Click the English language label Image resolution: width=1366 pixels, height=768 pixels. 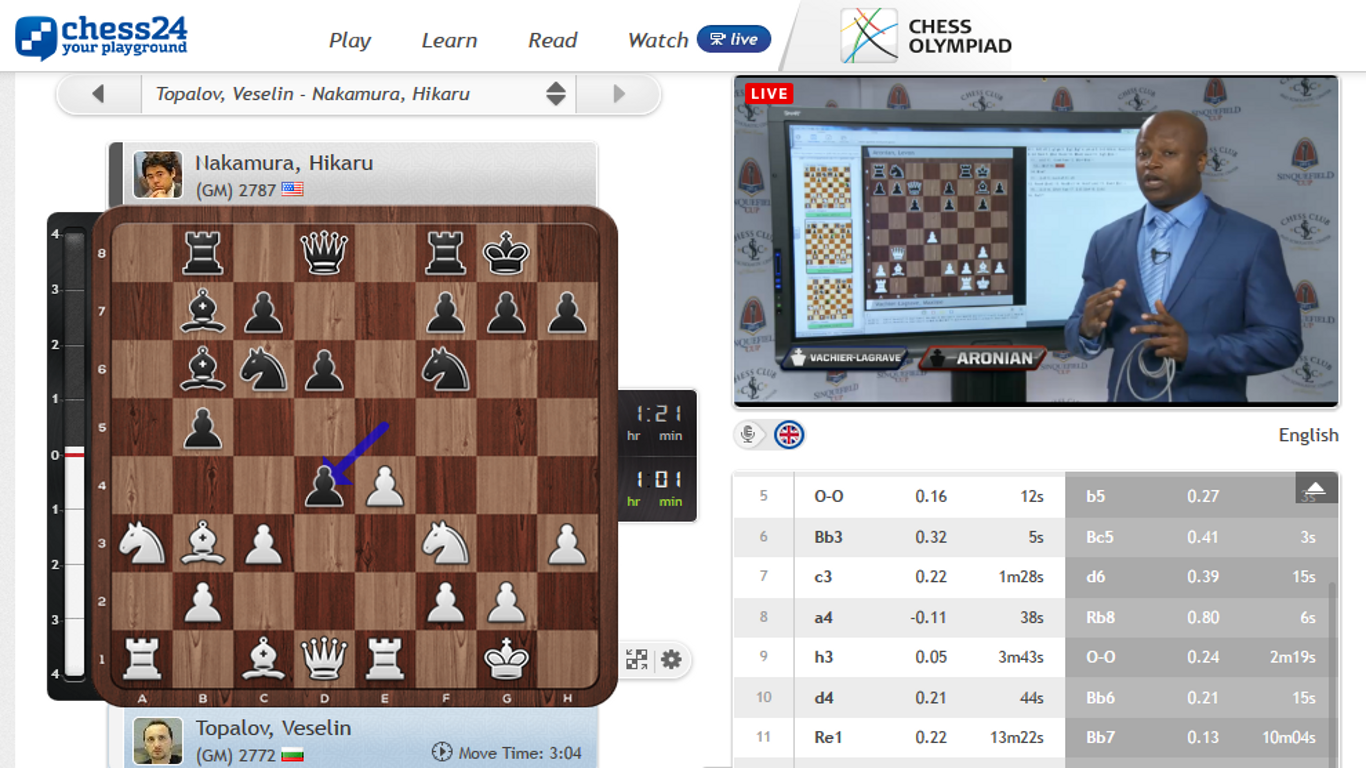[1308, 435]
